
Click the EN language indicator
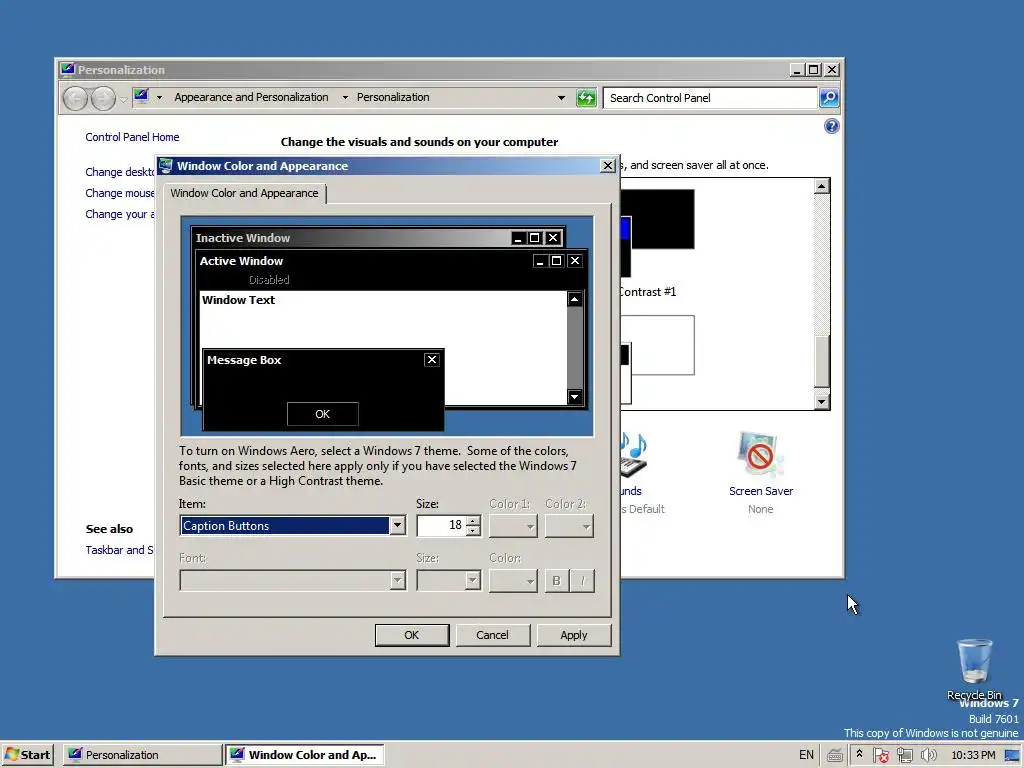[x=807, y=755]
